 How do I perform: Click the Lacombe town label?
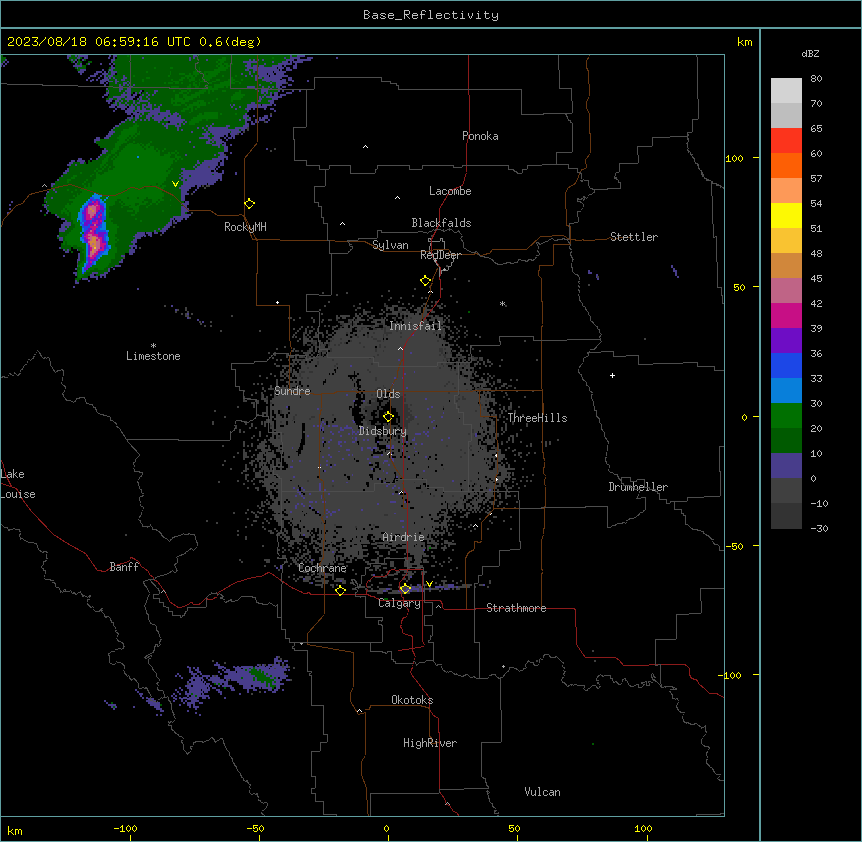(450, 191)
